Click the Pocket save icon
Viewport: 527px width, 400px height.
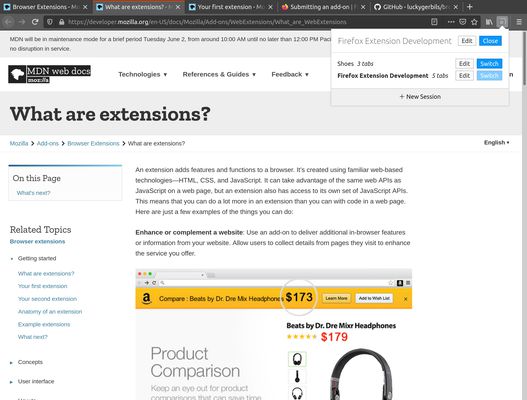(463, 22)
